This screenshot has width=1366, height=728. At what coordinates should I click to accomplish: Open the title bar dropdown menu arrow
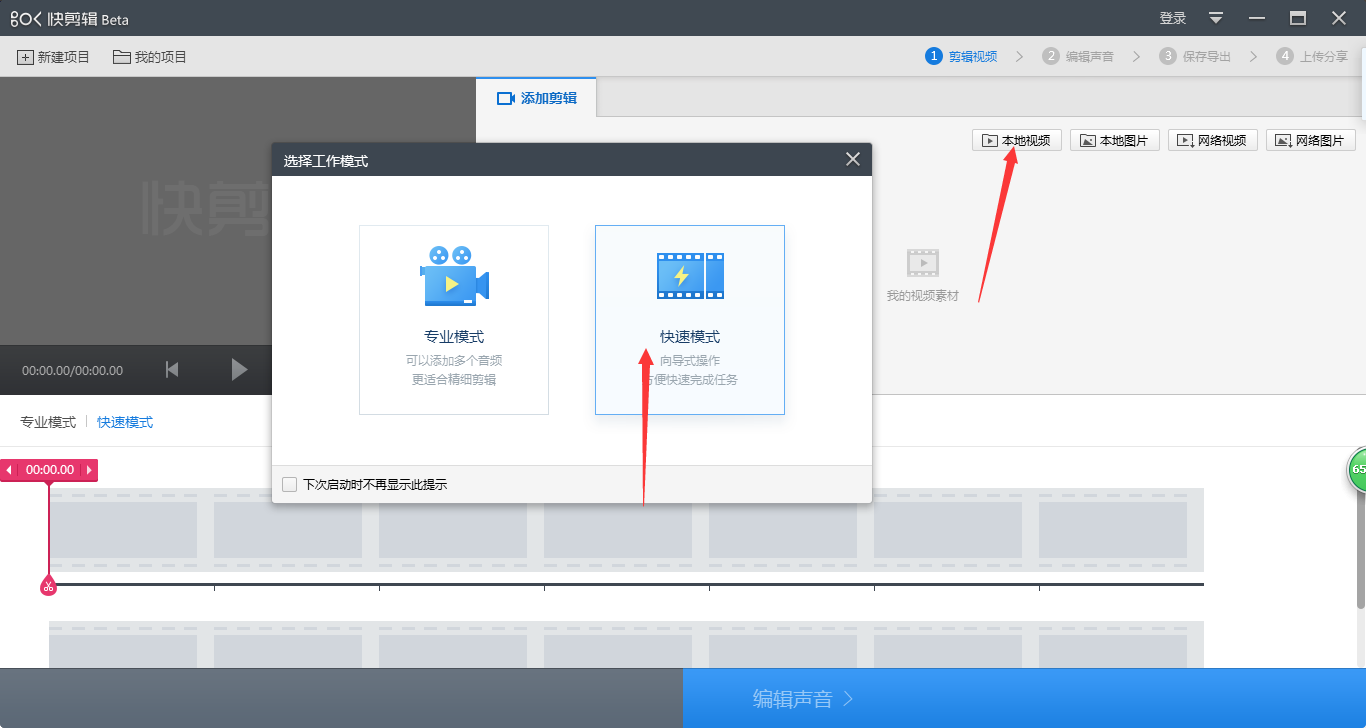coord(1216,18)
